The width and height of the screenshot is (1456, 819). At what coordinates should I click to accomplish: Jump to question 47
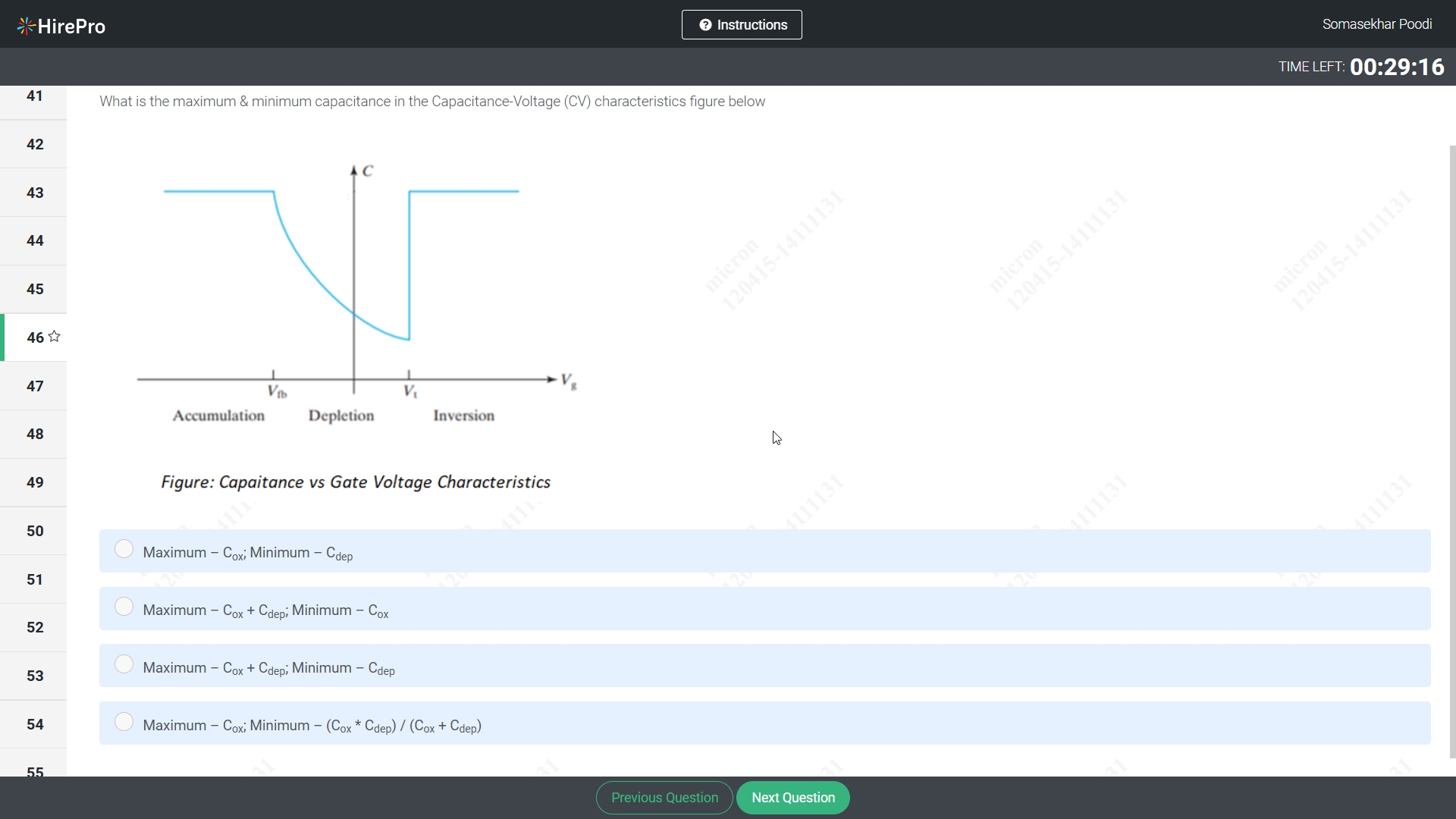[33, 386]
